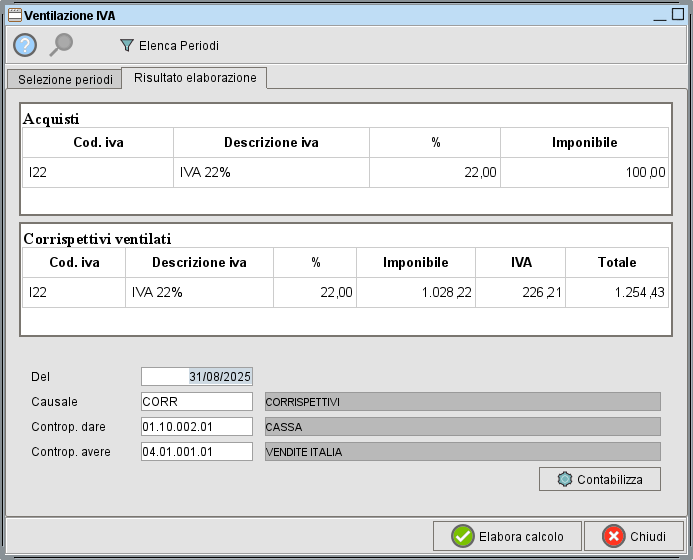
Task: Click the Acquisti section title
Action: (x=51, y=119)
